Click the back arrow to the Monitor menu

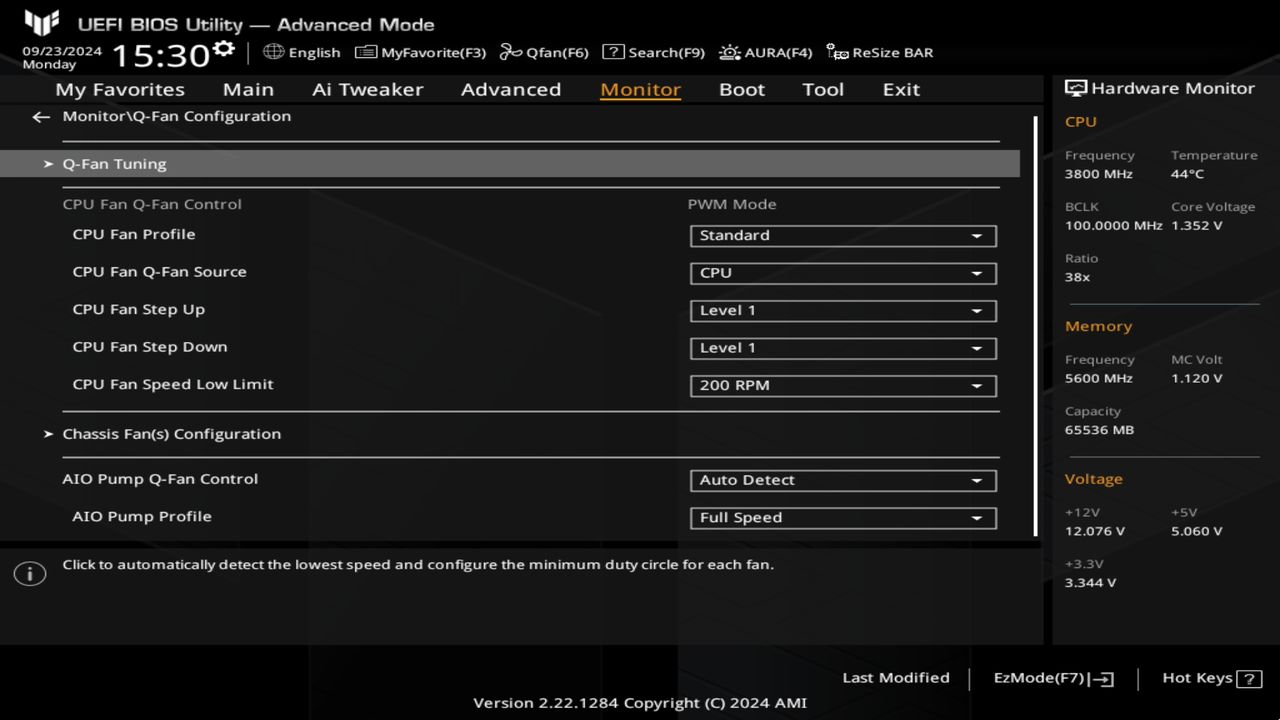(40, 117)
